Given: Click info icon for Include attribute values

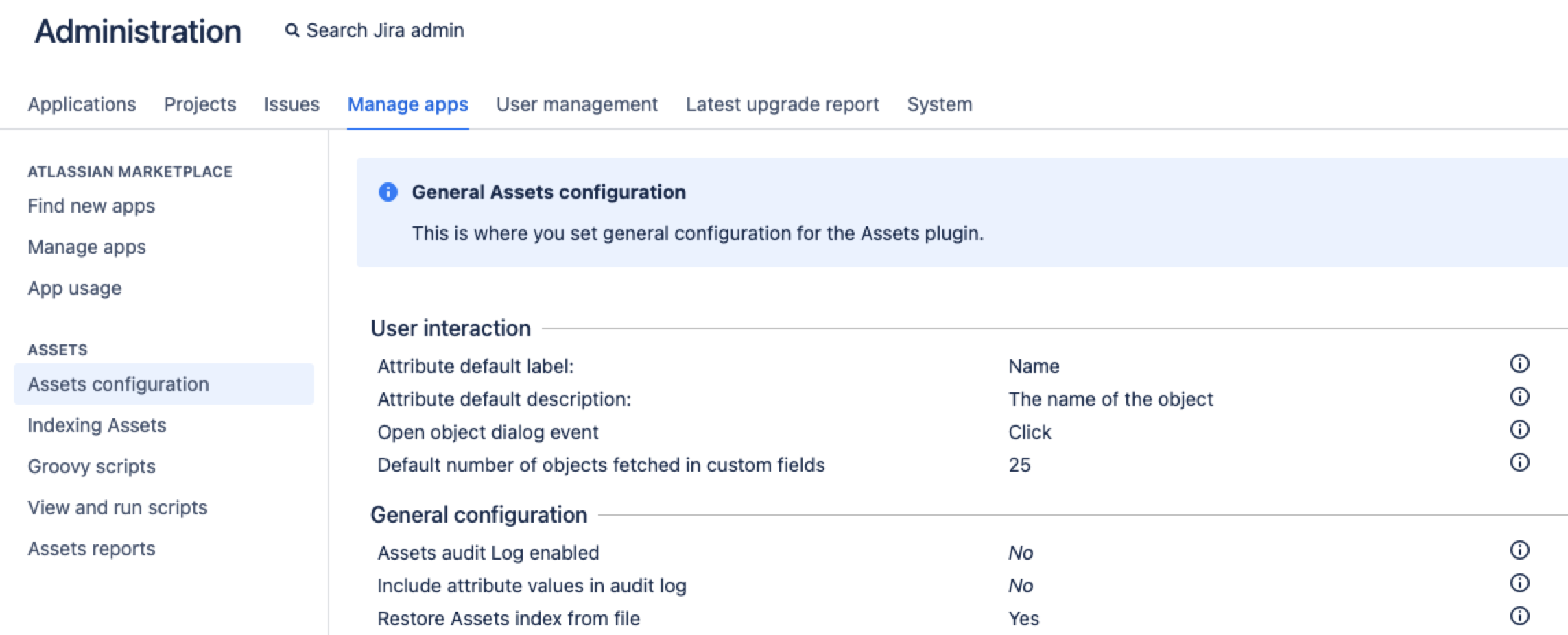Looking at the screenshot, I should coord(1520,583).
